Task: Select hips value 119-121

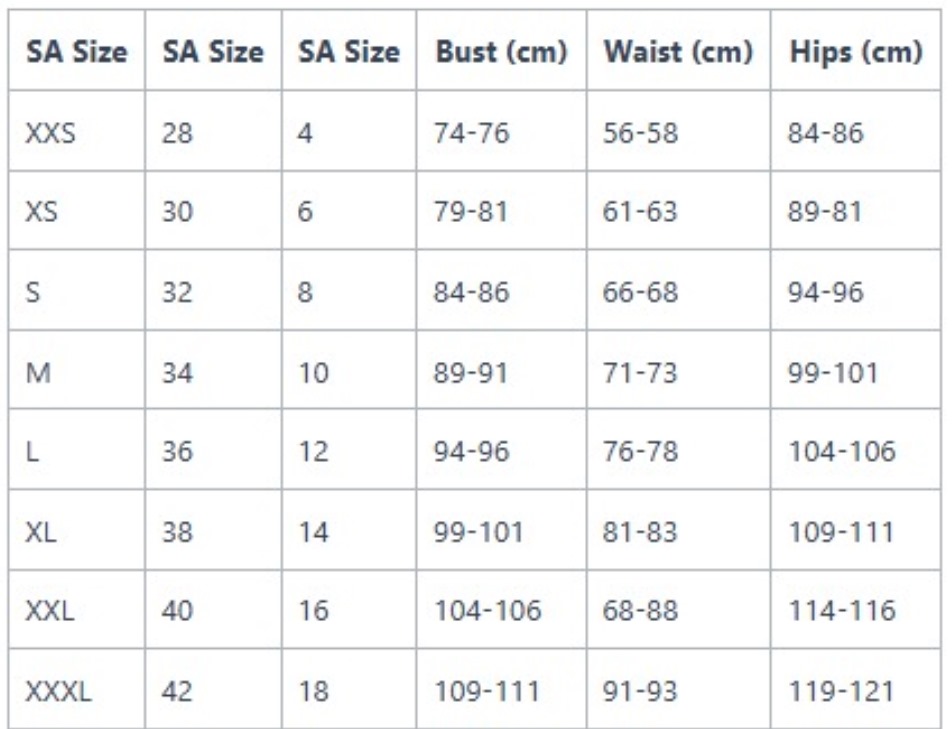Action: 841,691
